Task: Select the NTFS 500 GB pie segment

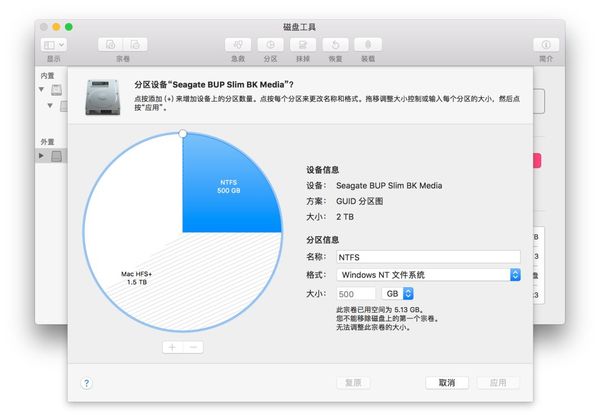Action: point(229,186)
